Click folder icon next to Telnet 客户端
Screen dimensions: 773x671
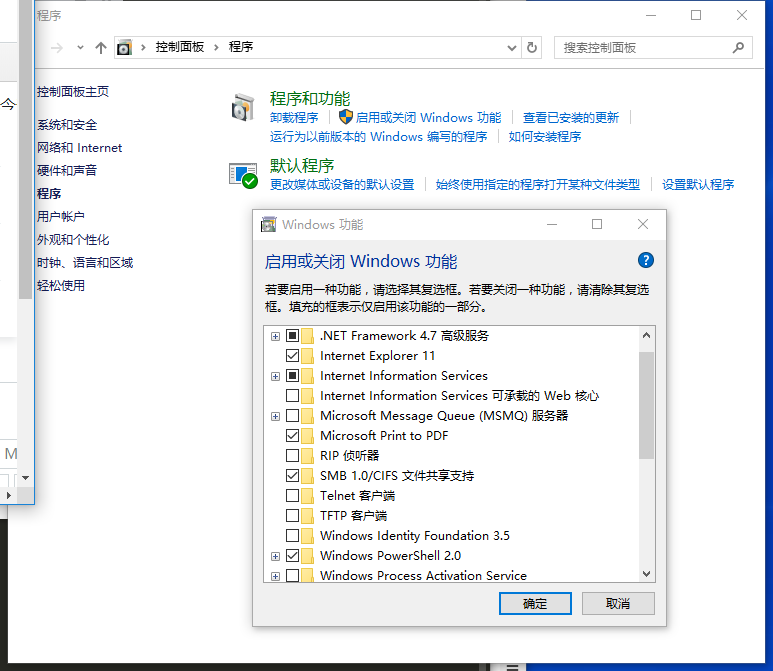(307, 495)
